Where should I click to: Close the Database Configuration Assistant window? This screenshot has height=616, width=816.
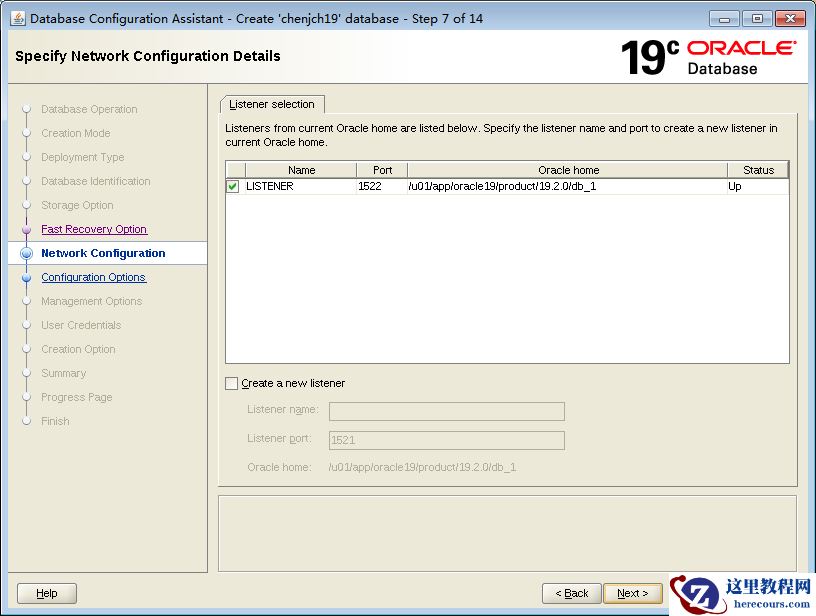click(790, 19)
